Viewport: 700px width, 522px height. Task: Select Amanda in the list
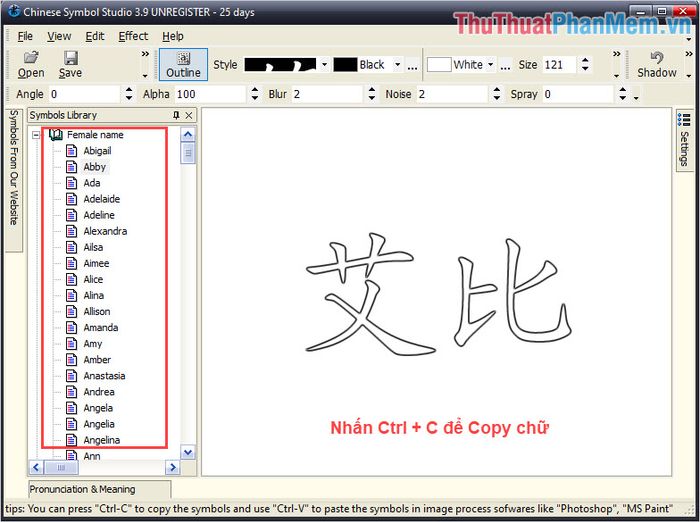tap(101, 328)
